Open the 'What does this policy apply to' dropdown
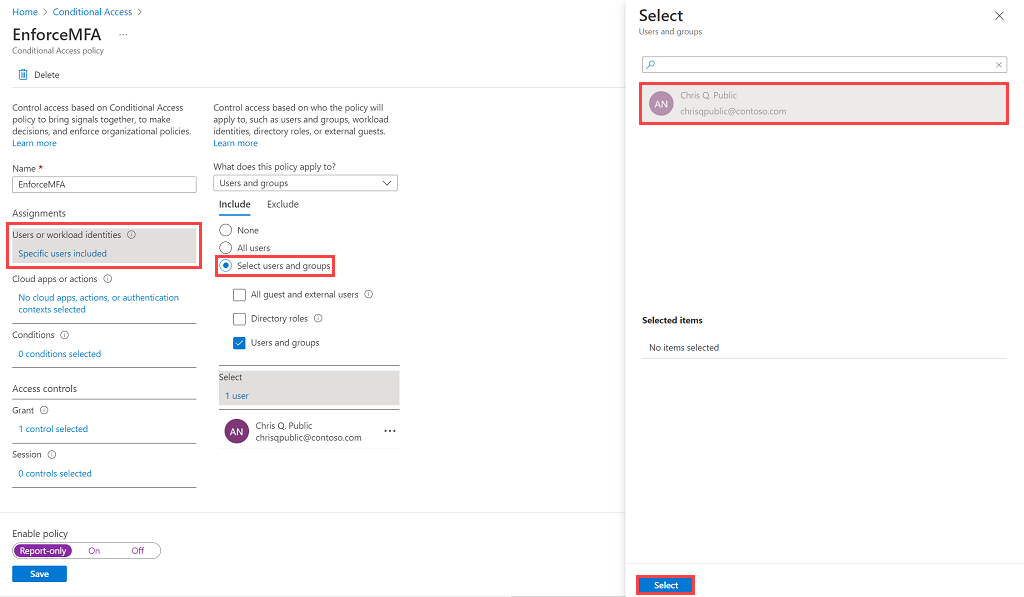Image resolution: width=1024 pixels, height=597 pixels. coord(305,183)
